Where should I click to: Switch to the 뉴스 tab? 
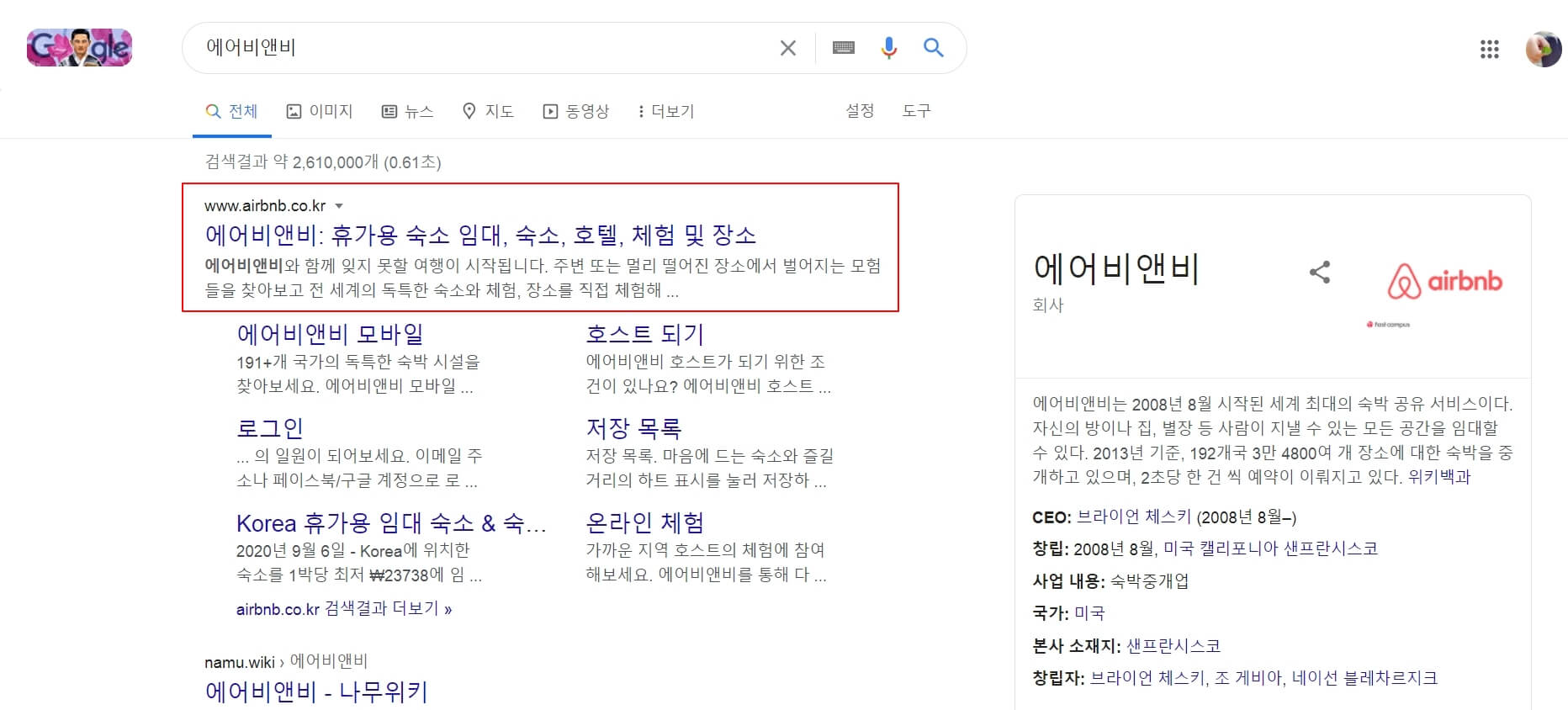407,111
